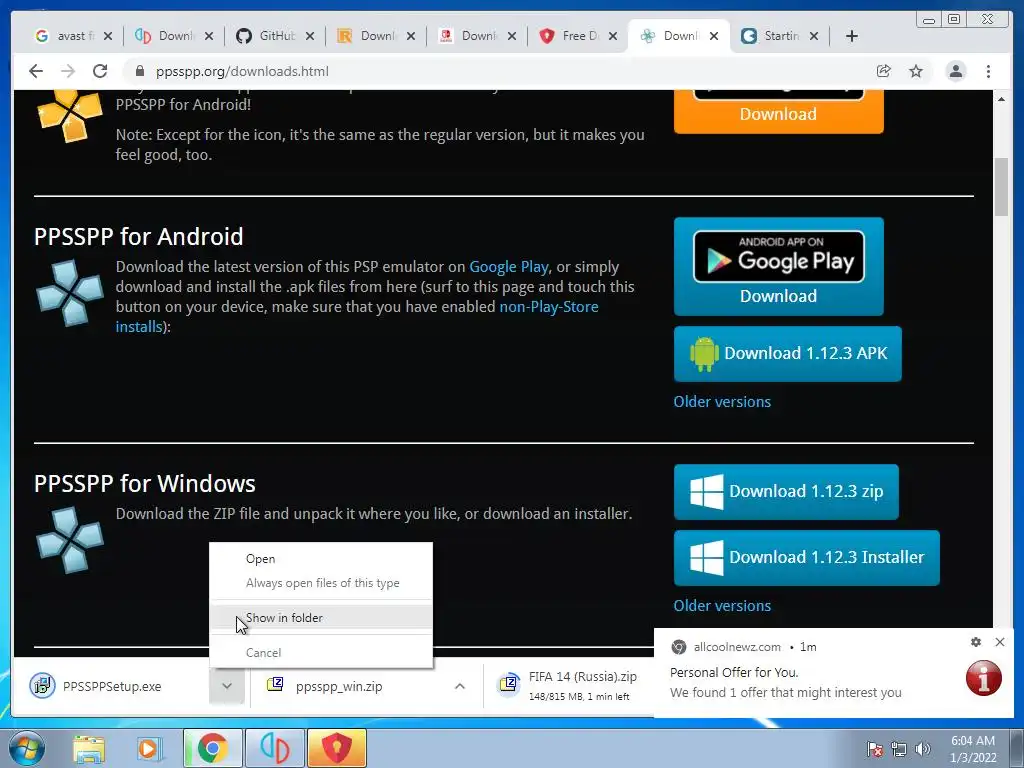Click the PPSSPP for Android logo icon
Screen dimensions: 1024x768
point(69,293)
